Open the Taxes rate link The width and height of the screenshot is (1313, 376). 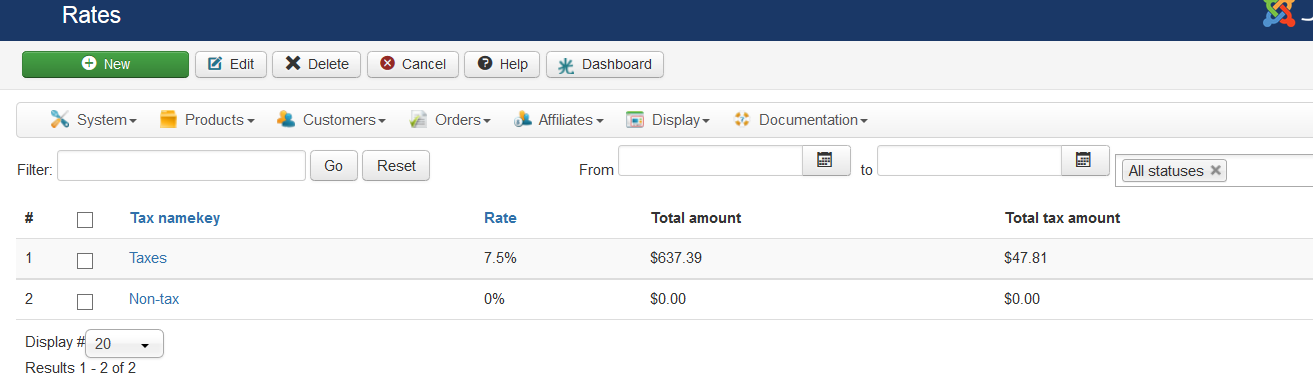pos(148,258)
